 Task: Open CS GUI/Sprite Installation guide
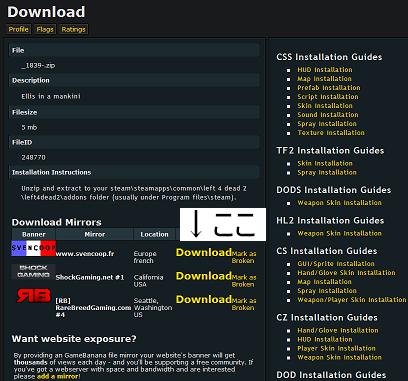(336, 264)
